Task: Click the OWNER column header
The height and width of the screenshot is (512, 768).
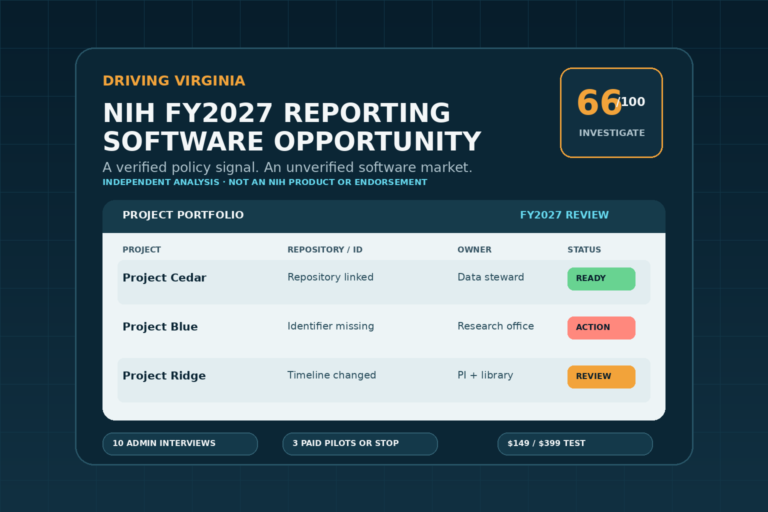Action: point(474,249)
